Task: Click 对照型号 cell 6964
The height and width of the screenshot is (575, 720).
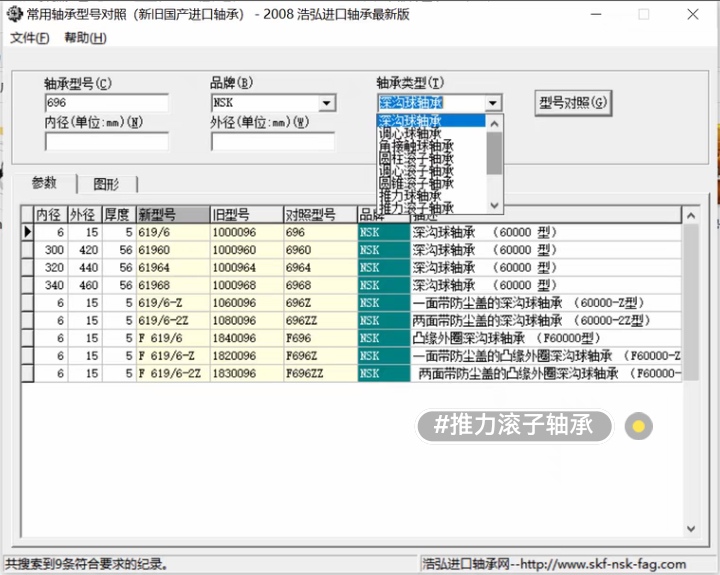Action: 321,268
